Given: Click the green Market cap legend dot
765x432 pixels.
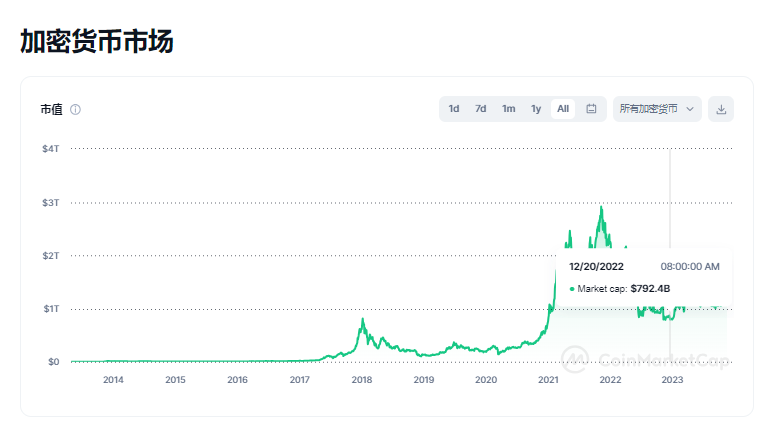Looking at the screenshot, I should click(572, 289).
